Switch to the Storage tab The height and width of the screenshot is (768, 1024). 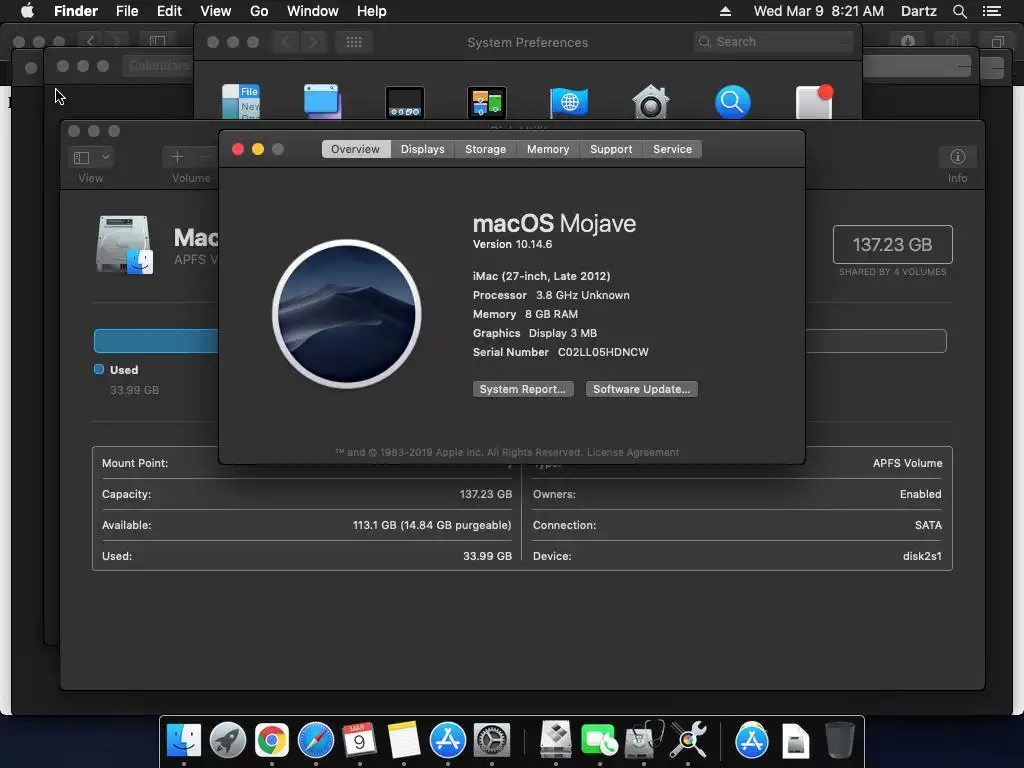point(485,149)
